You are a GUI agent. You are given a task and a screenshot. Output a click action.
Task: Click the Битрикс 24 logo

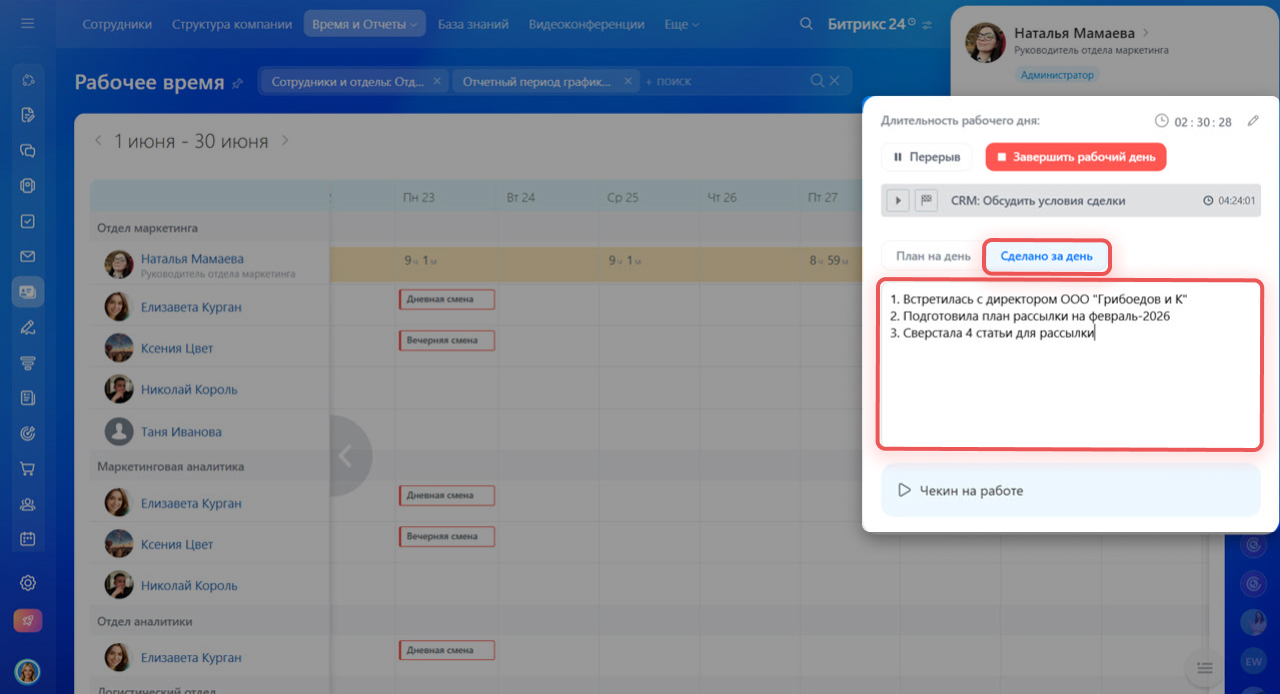coord(872,24)
